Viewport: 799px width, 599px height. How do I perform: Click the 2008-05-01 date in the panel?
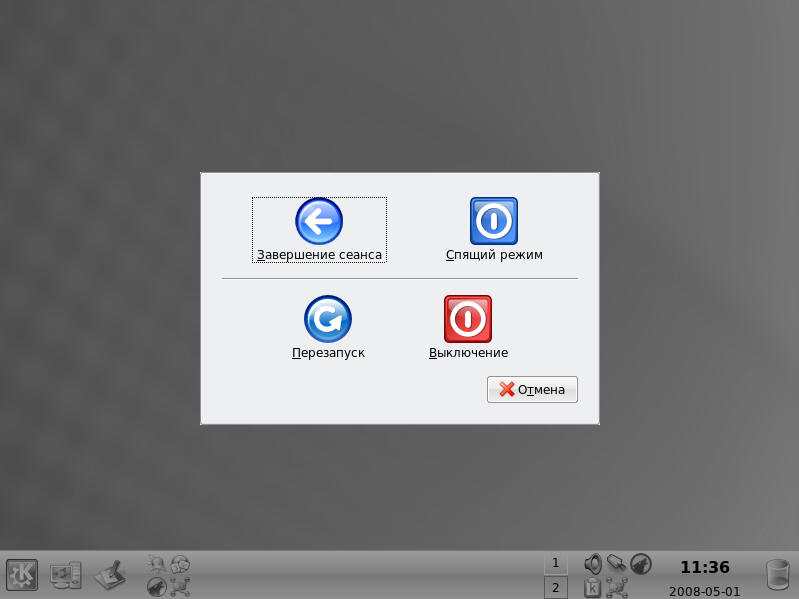pyautogui.click(x=704, y=591)
